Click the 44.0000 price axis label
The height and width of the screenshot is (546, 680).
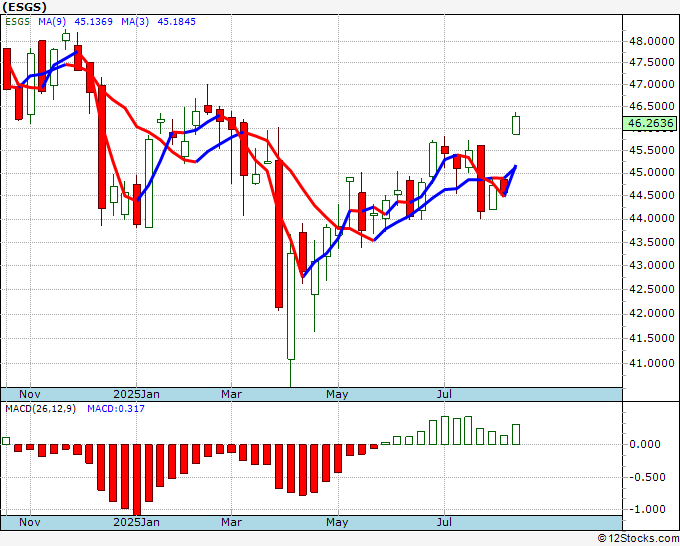(651, 219)
